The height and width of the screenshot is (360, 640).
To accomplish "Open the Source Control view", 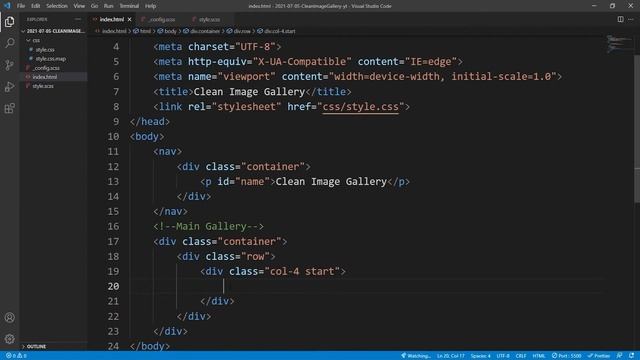I will 9,65.
